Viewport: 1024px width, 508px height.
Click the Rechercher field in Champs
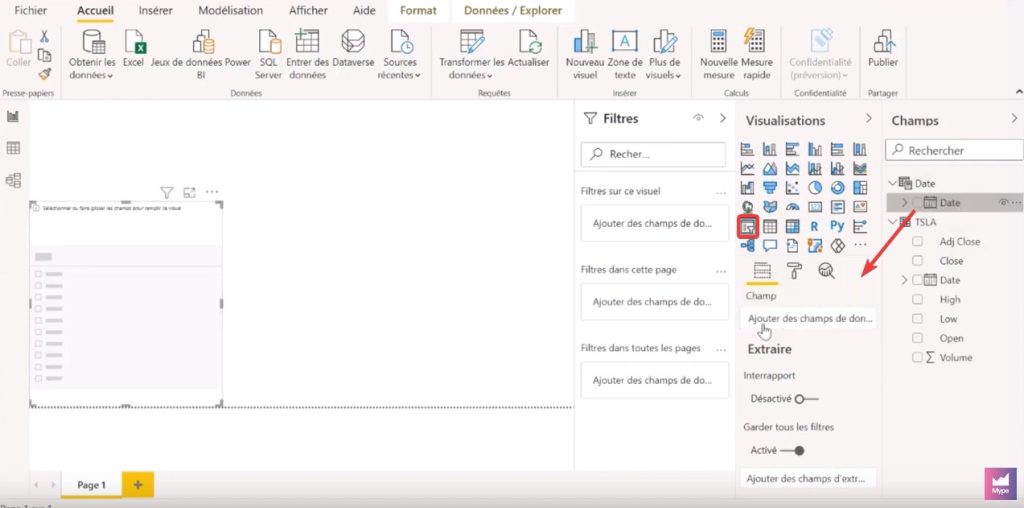pos(955,150)
